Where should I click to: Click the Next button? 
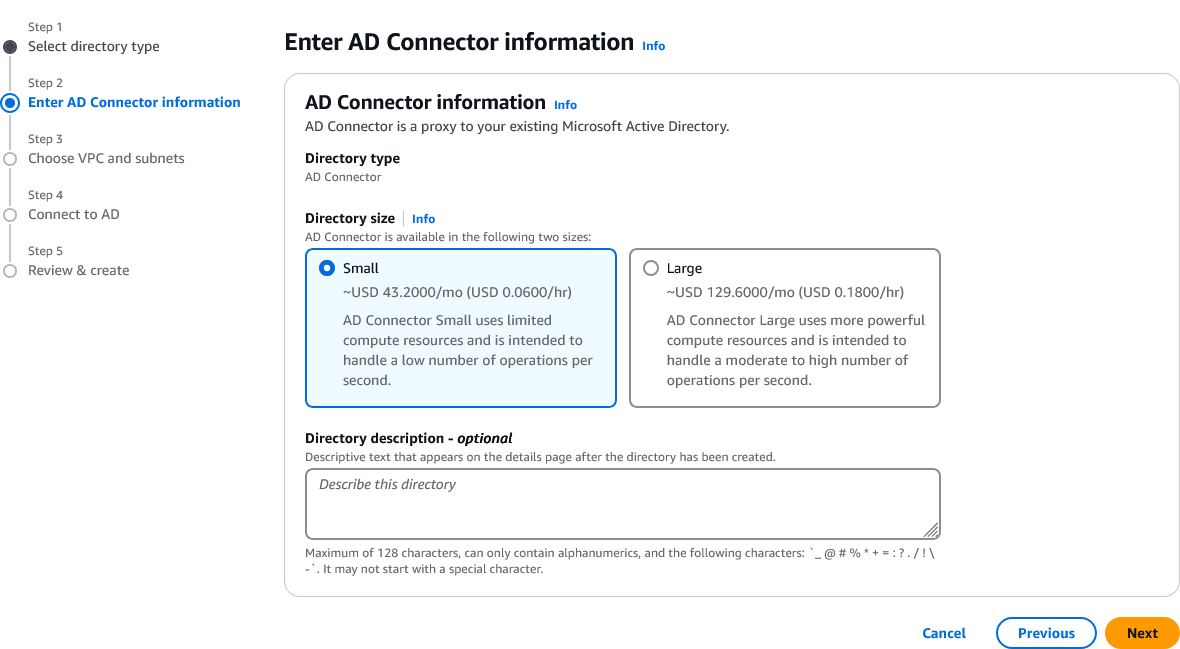[x=1142, y=633]
